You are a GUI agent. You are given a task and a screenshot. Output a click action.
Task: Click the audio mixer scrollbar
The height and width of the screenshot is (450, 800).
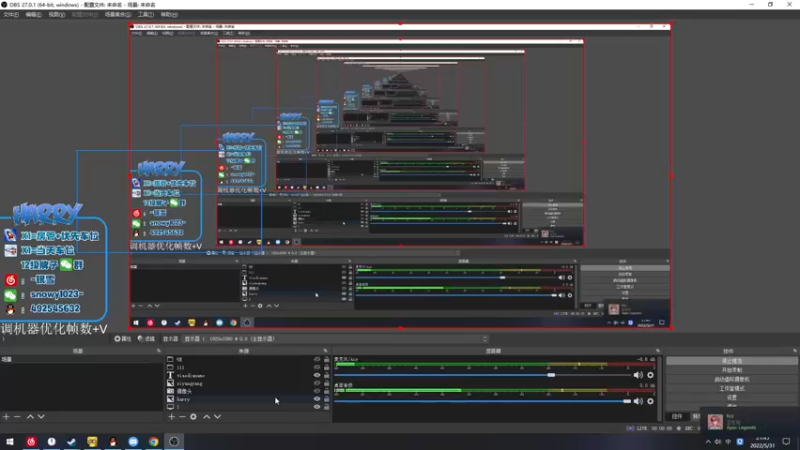(x=661, y=388)
